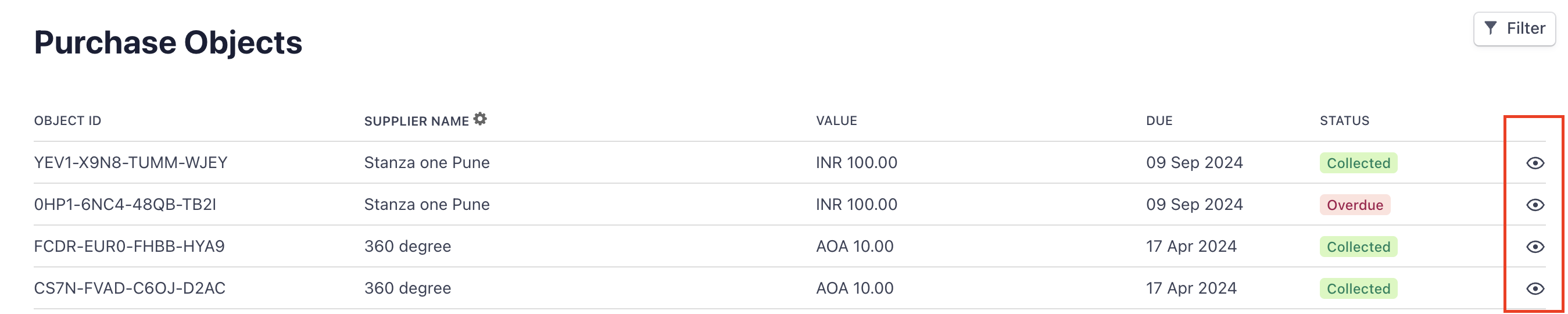1568x314 pixels.
Task: Click supplier 360 degree in FCDR-EUR0-FHBB-HYA9 row
Action: pyautogui.click(x=407, y=247)
